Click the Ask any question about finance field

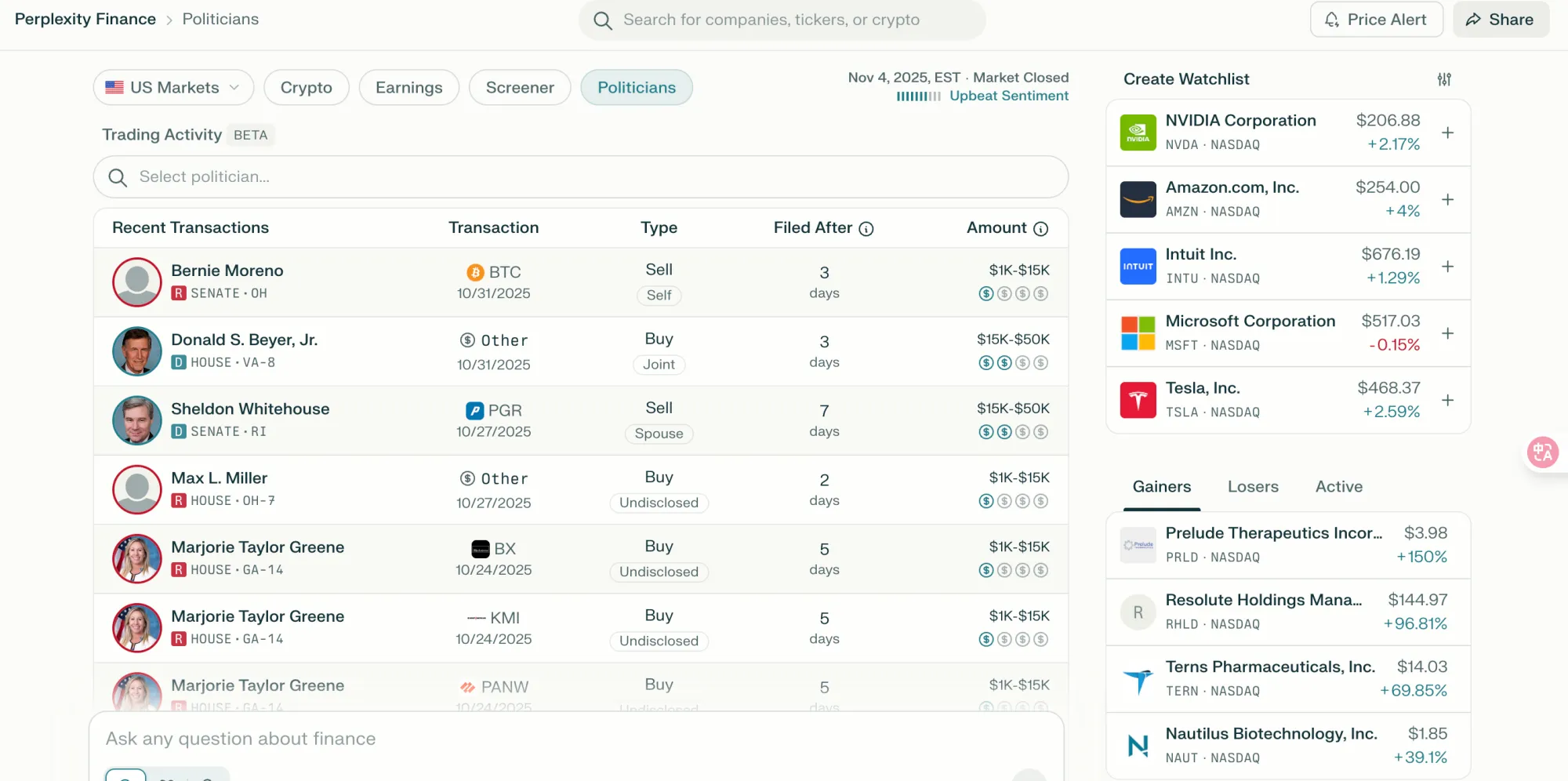(576, 739)
